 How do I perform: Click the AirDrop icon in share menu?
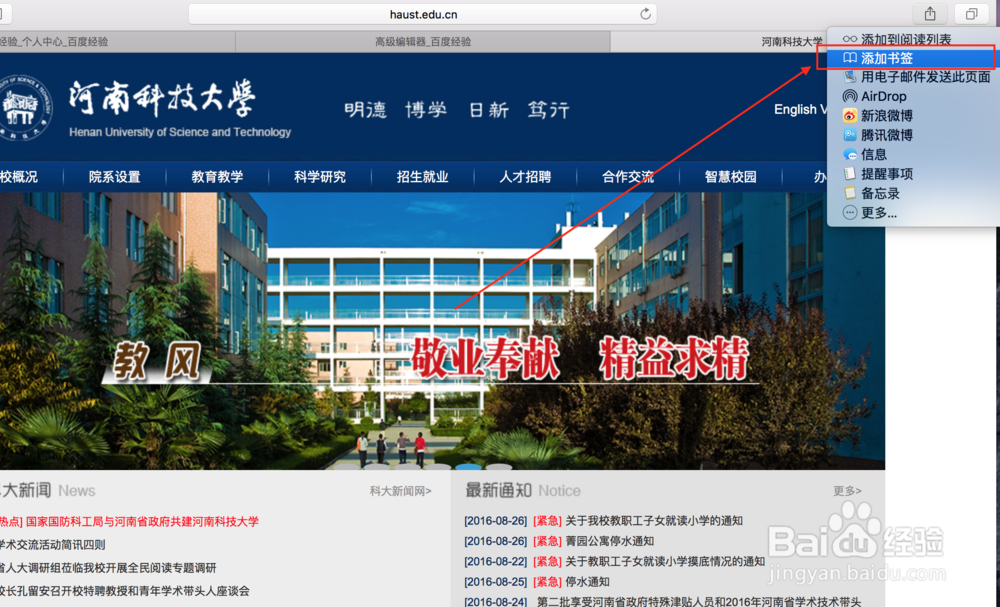click(x=849, y=96)
